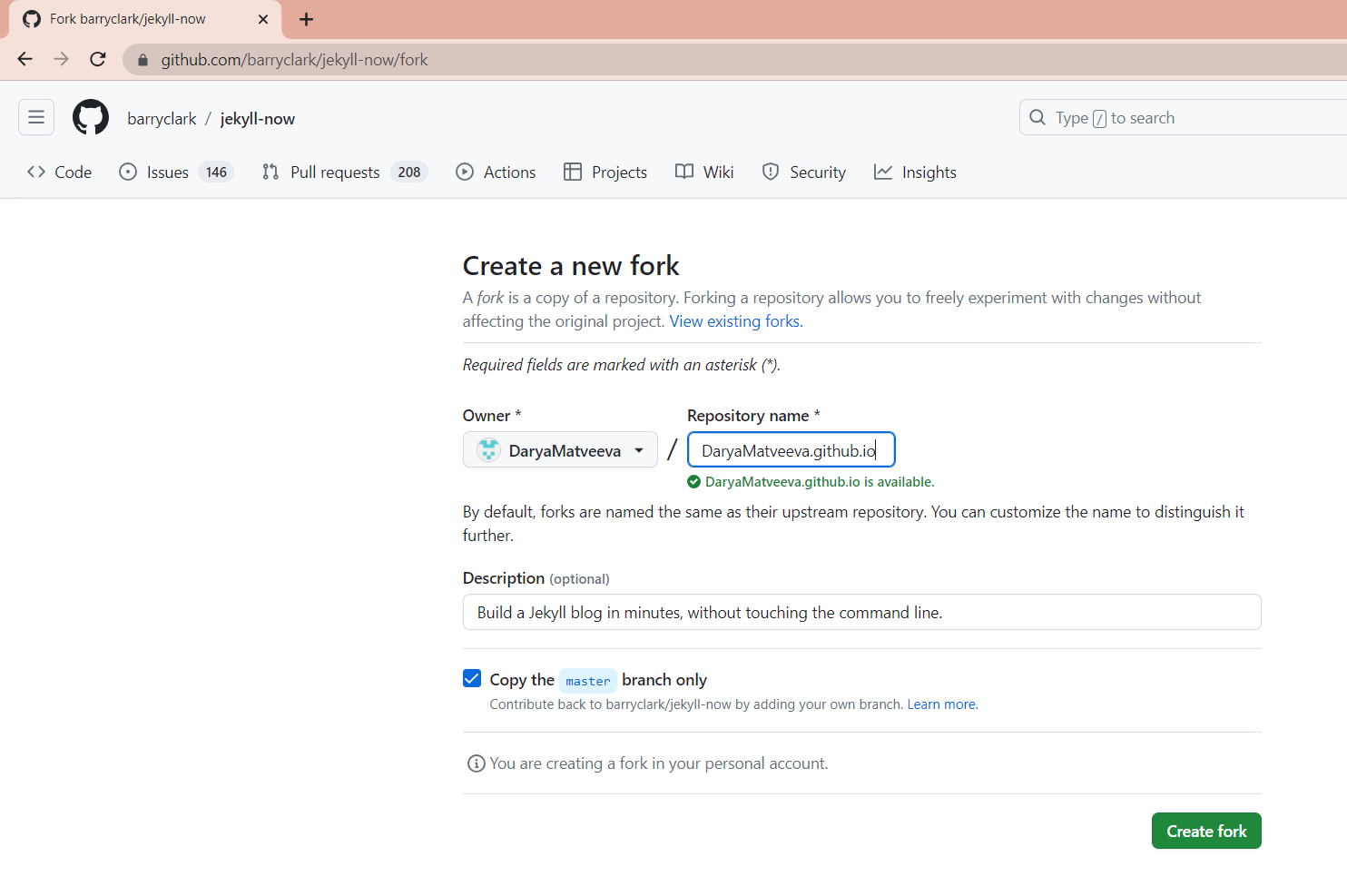The height and width of the screenshot is (896, 1347).
Task: Open a new browser tab
Action: pos(307,19)
